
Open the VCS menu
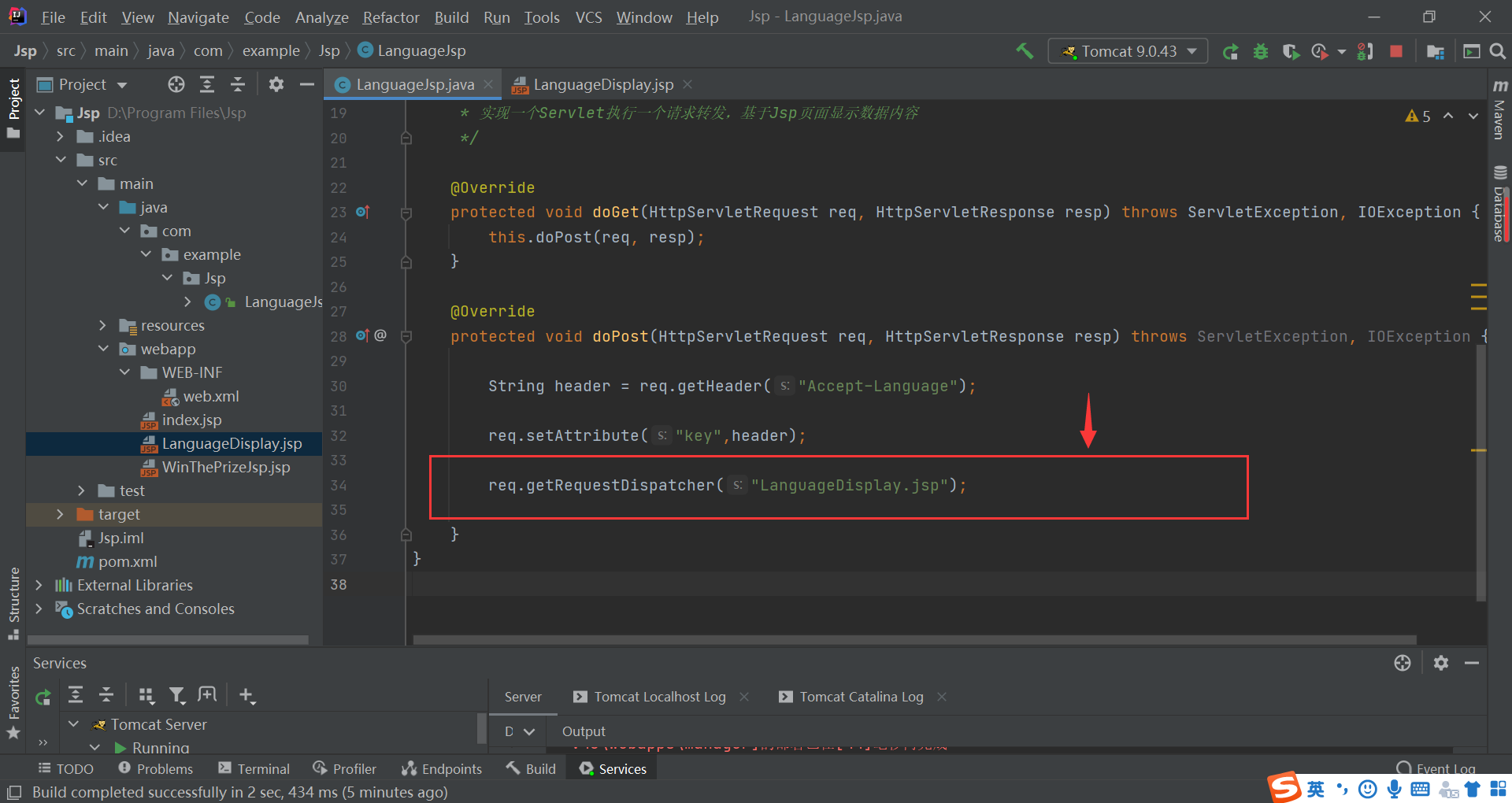tap(588, 17)
